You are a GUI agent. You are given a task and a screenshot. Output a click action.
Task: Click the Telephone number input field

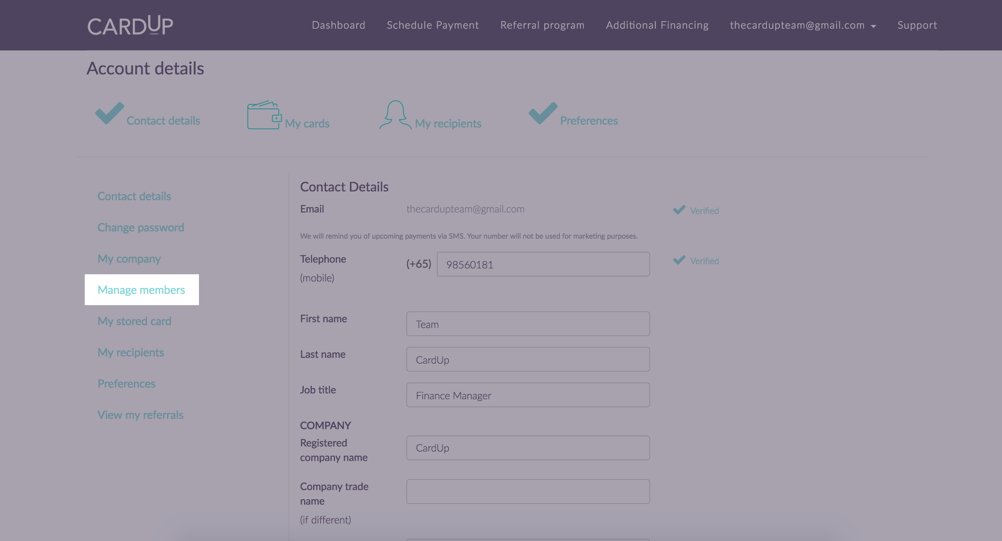pos(542,264)
